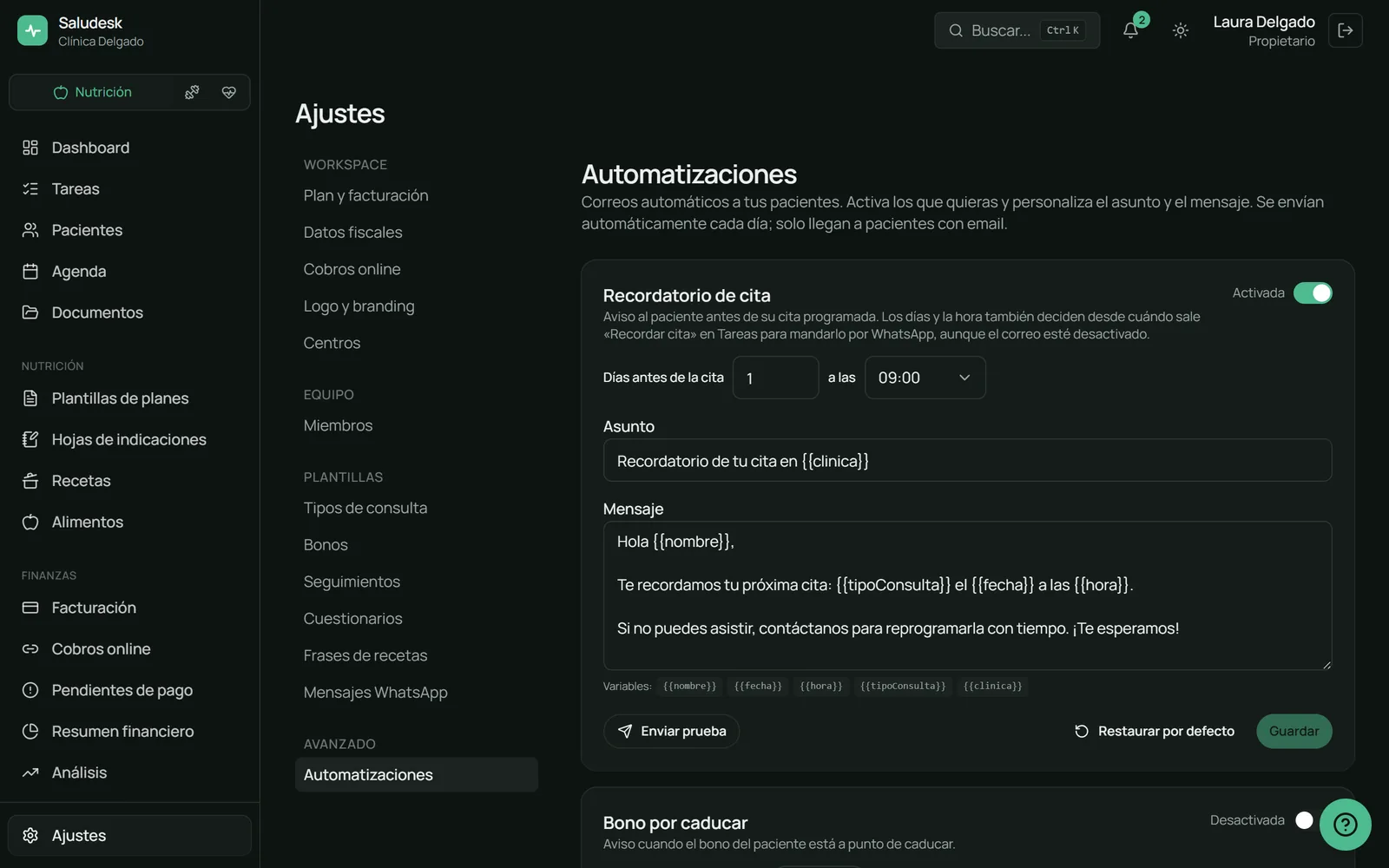Viewport: 1389px width, 868px height.
Task: Click the Documentos folder icon
Action: [30, 312]
